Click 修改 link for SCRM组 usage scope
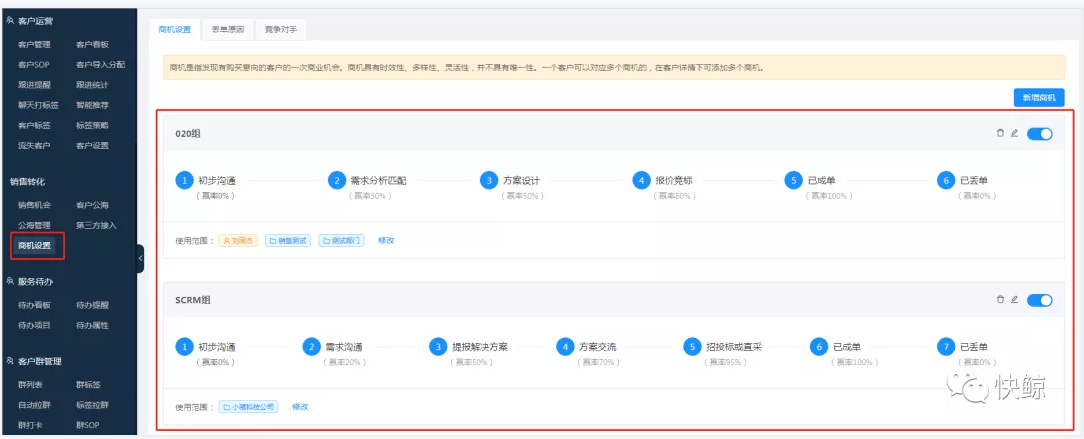Image resolution: width=1084 pixels, height=439 pixels. tap(300, 407)
